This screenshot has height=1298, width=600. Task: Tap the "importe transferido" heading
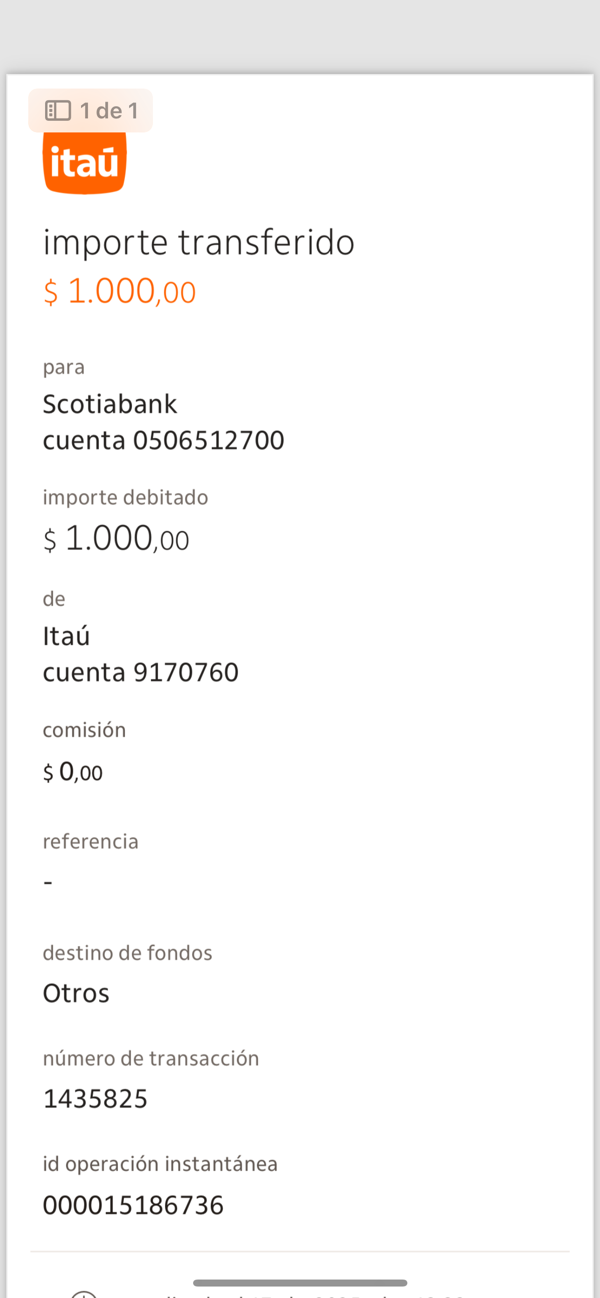coord(198,242)
